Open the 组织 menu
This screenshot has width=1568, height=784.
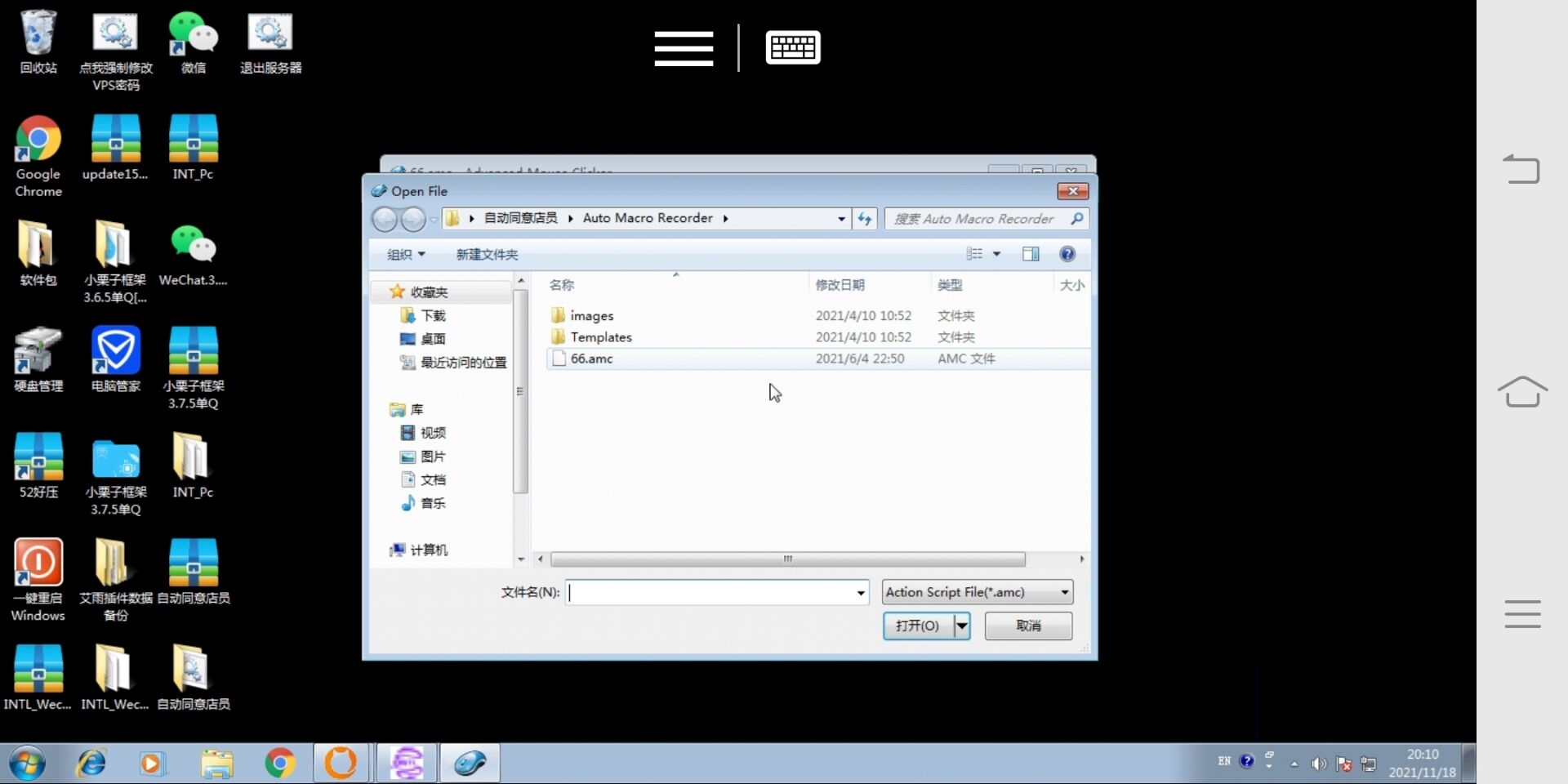[406, 255]
